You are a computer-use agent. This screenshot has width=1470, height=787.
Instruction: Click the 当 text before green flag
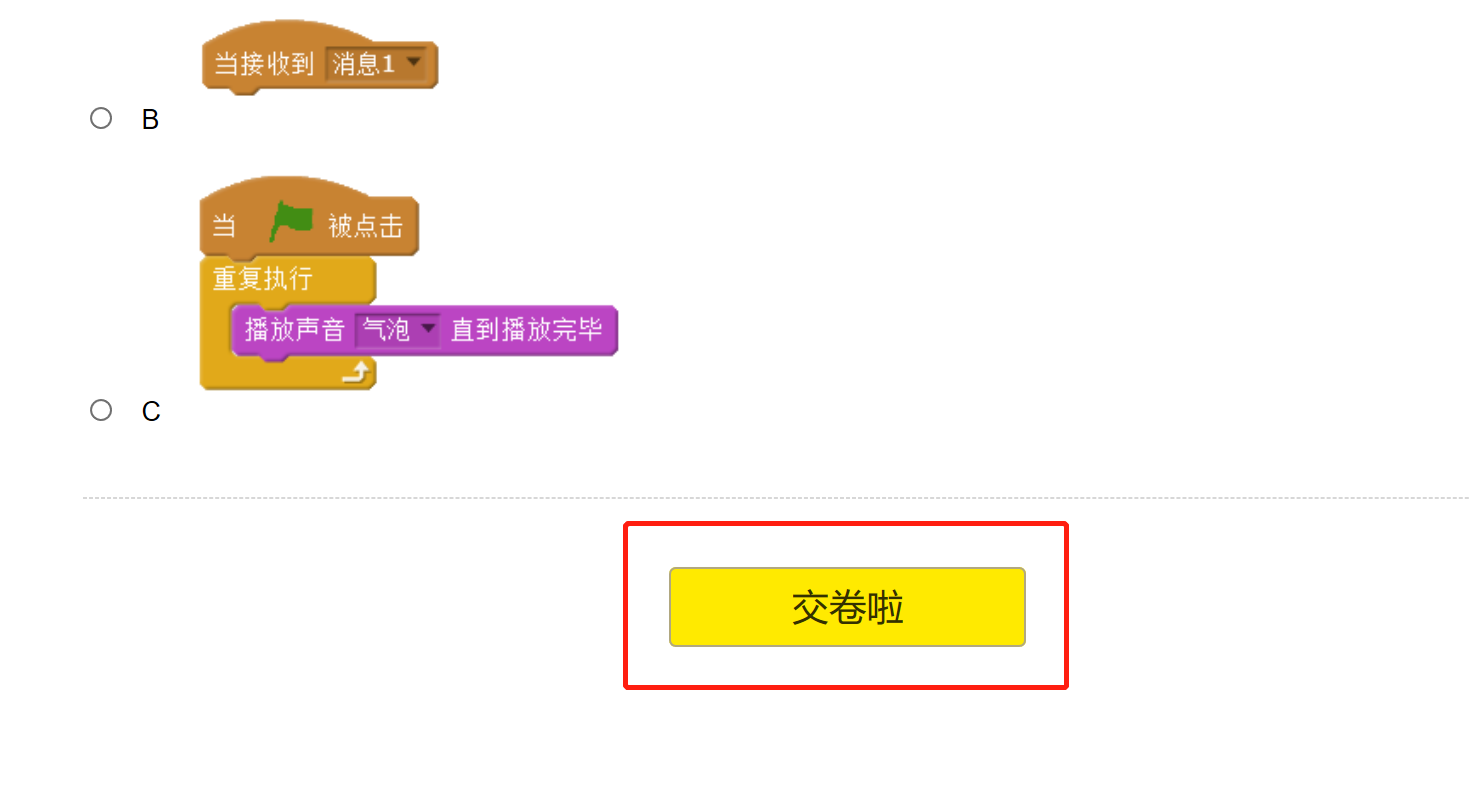coord(224,226)
